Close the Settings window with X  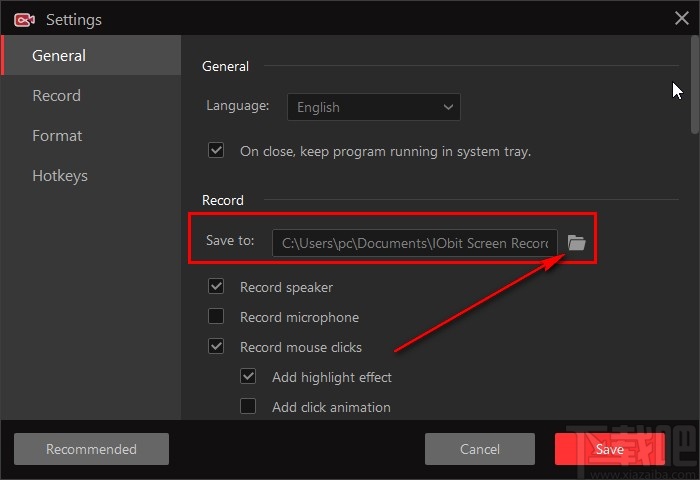682,17
